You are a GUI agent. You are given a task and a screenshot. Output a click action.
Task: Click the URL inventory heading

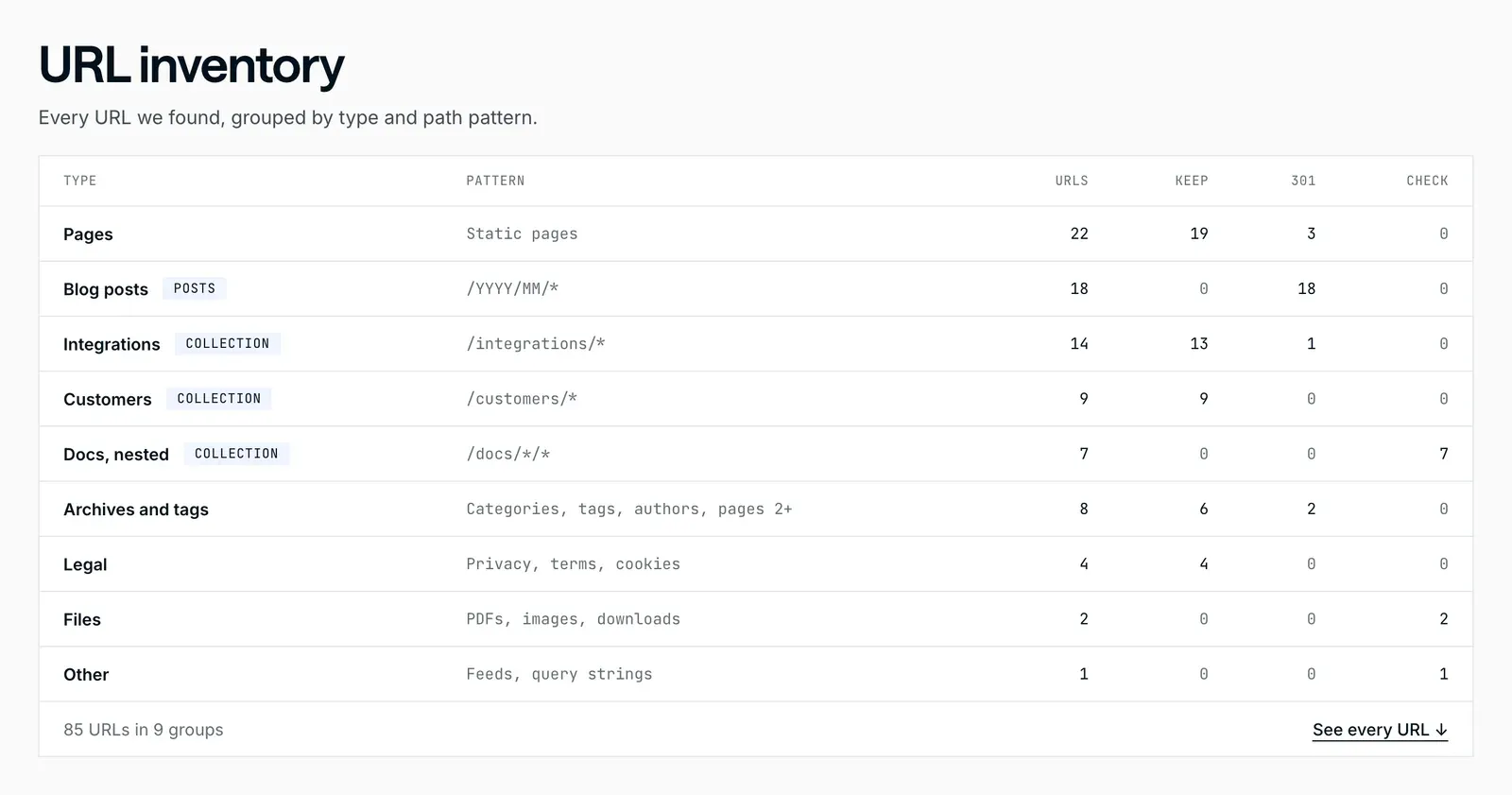192,66
